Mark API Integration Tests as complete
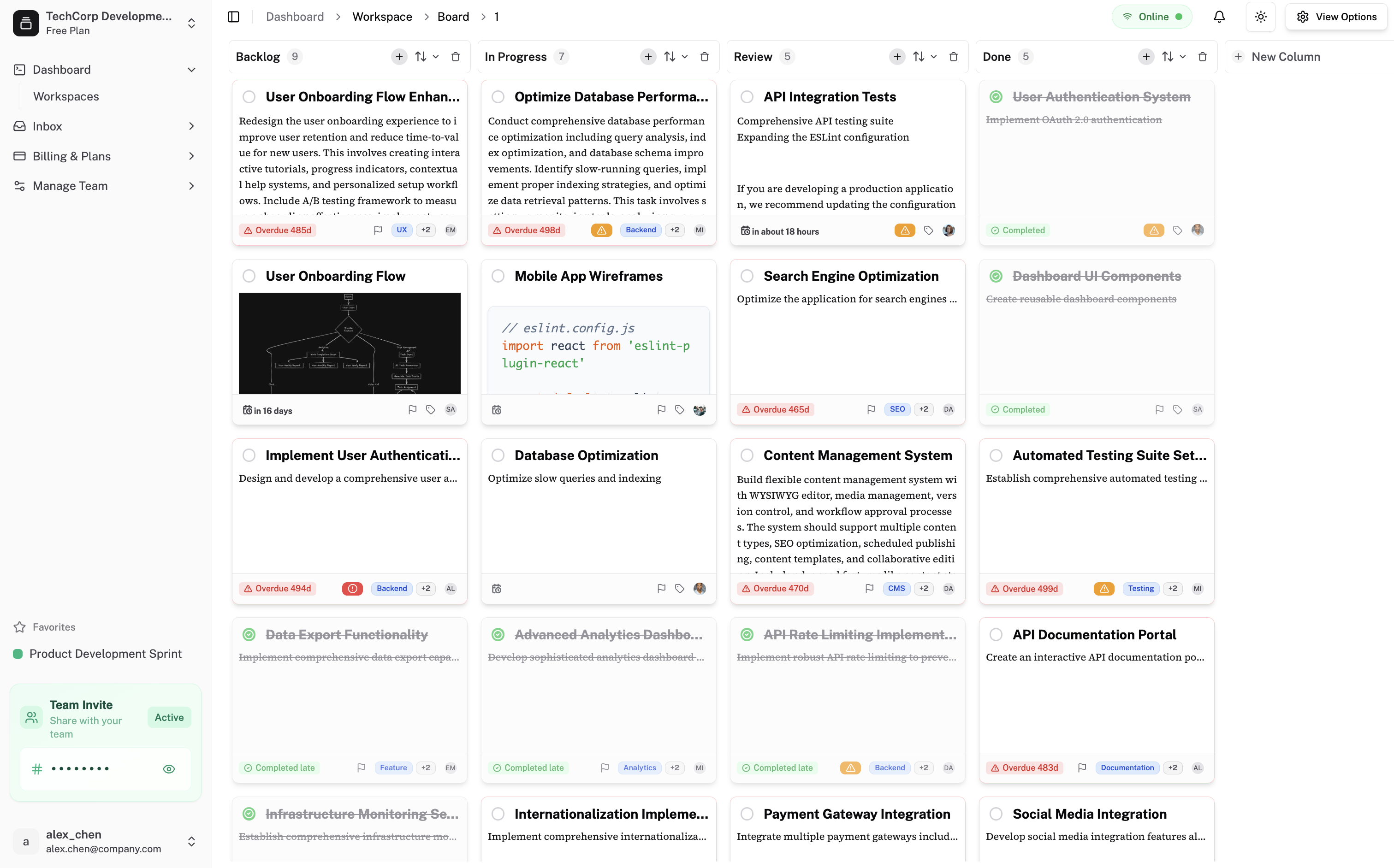 pos(747,96)
